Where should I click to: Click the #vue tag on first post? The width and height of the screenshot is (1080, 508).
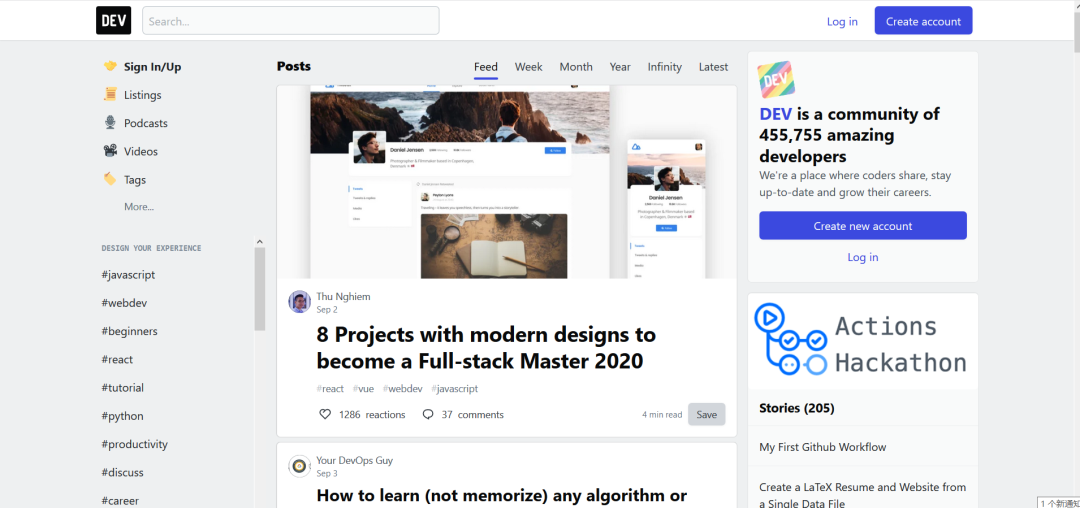pos(363,388)
